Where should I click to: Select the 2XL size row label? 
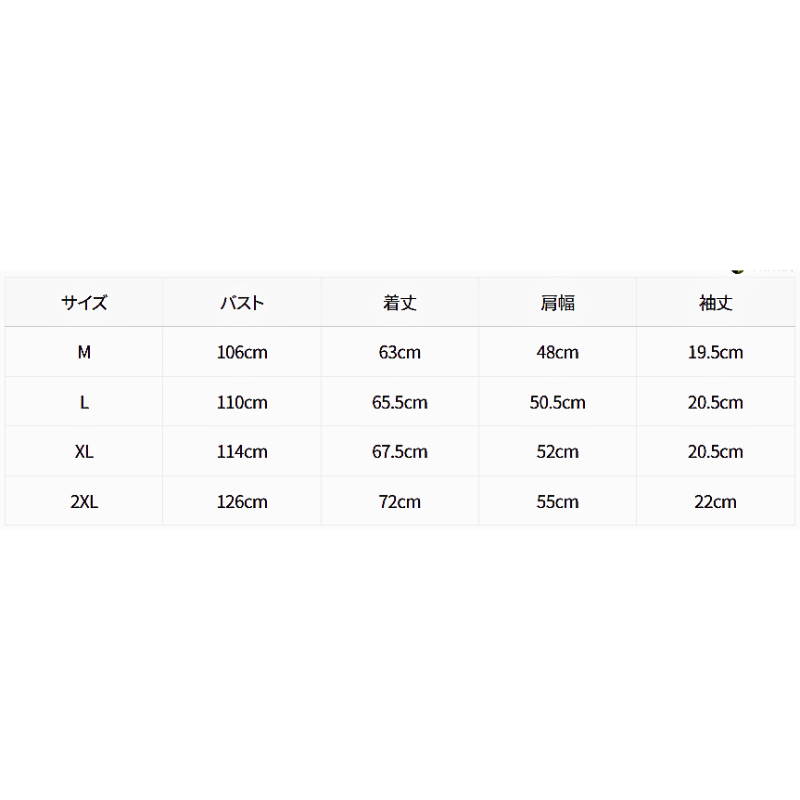click(x=84, y=502)
